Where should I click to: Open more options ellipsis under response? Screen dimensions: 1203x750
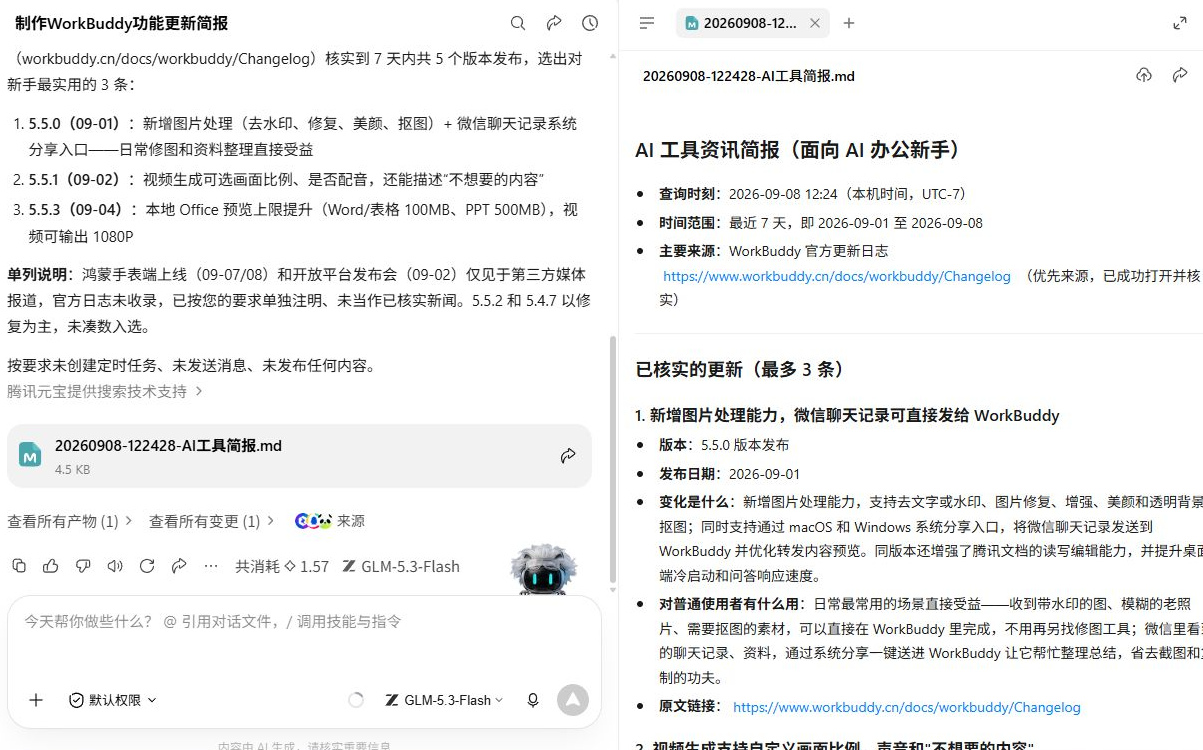point(211,566)
